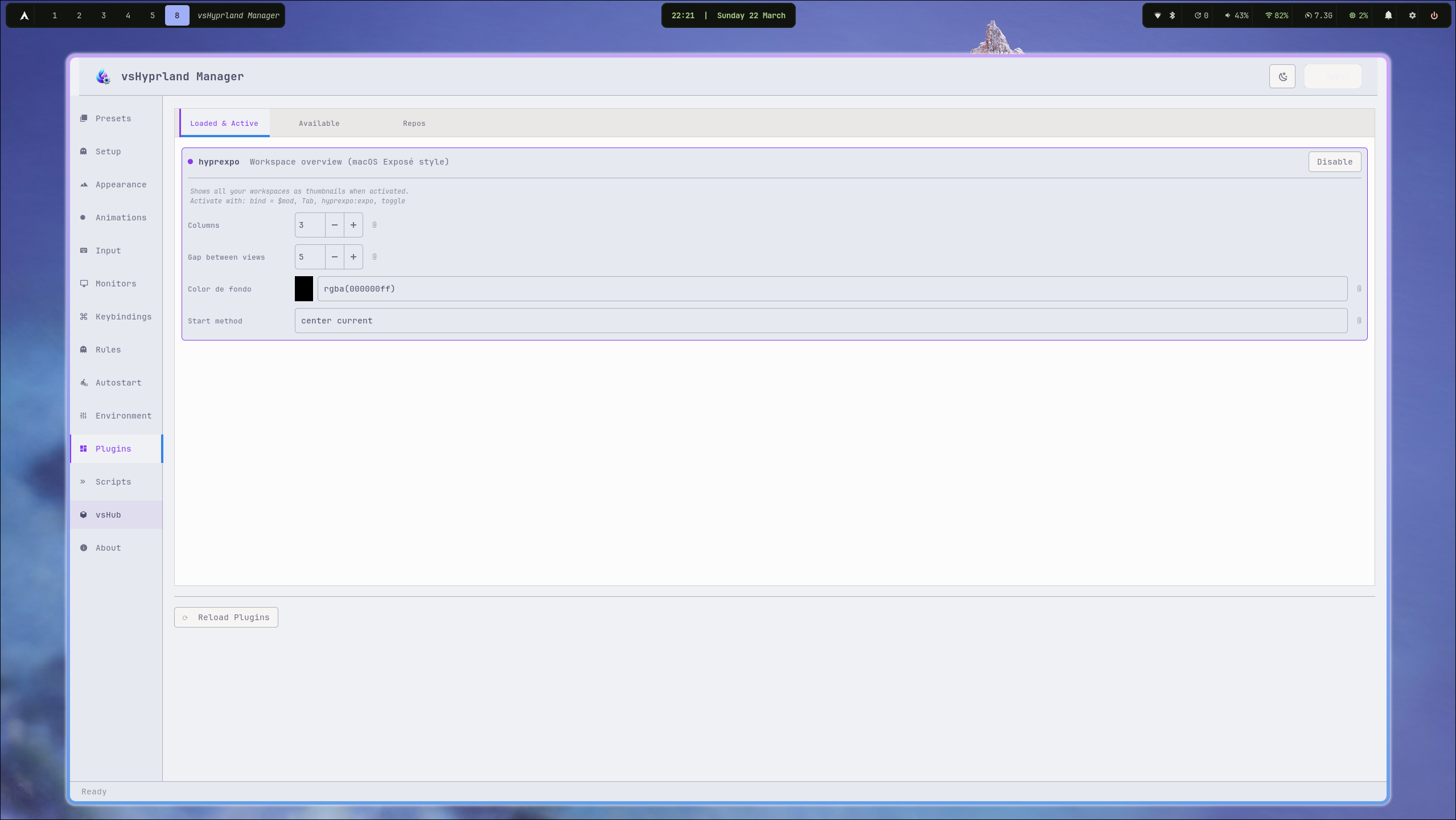Click the 'vsHyprland Manager' title in the top bar
Viewport: 1456px width, 820px height.
(x=238, y=15)
